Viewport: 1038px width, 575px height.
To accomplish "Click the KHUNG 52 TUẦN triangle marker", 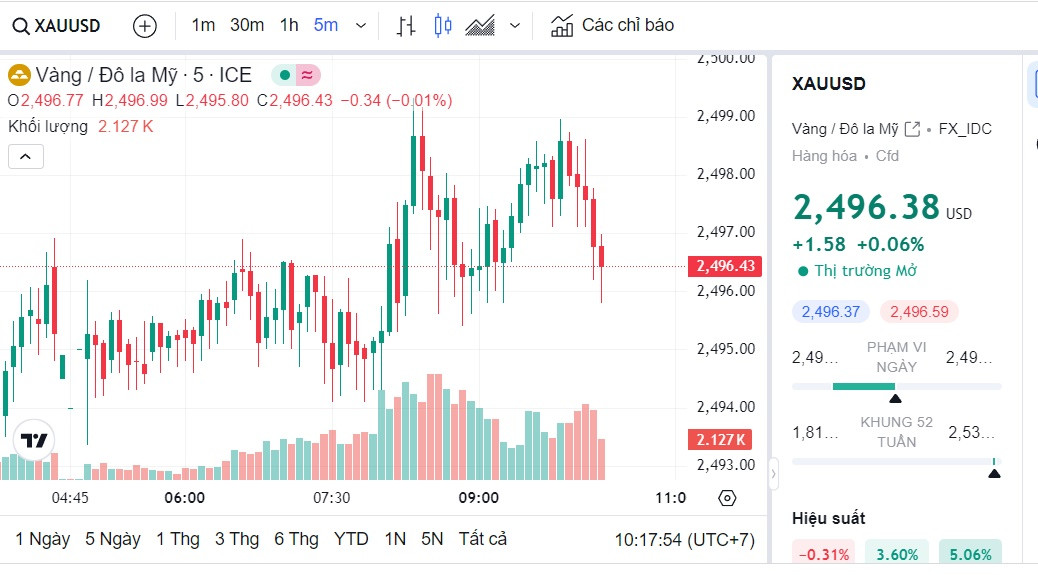I will tap(994, 473).
